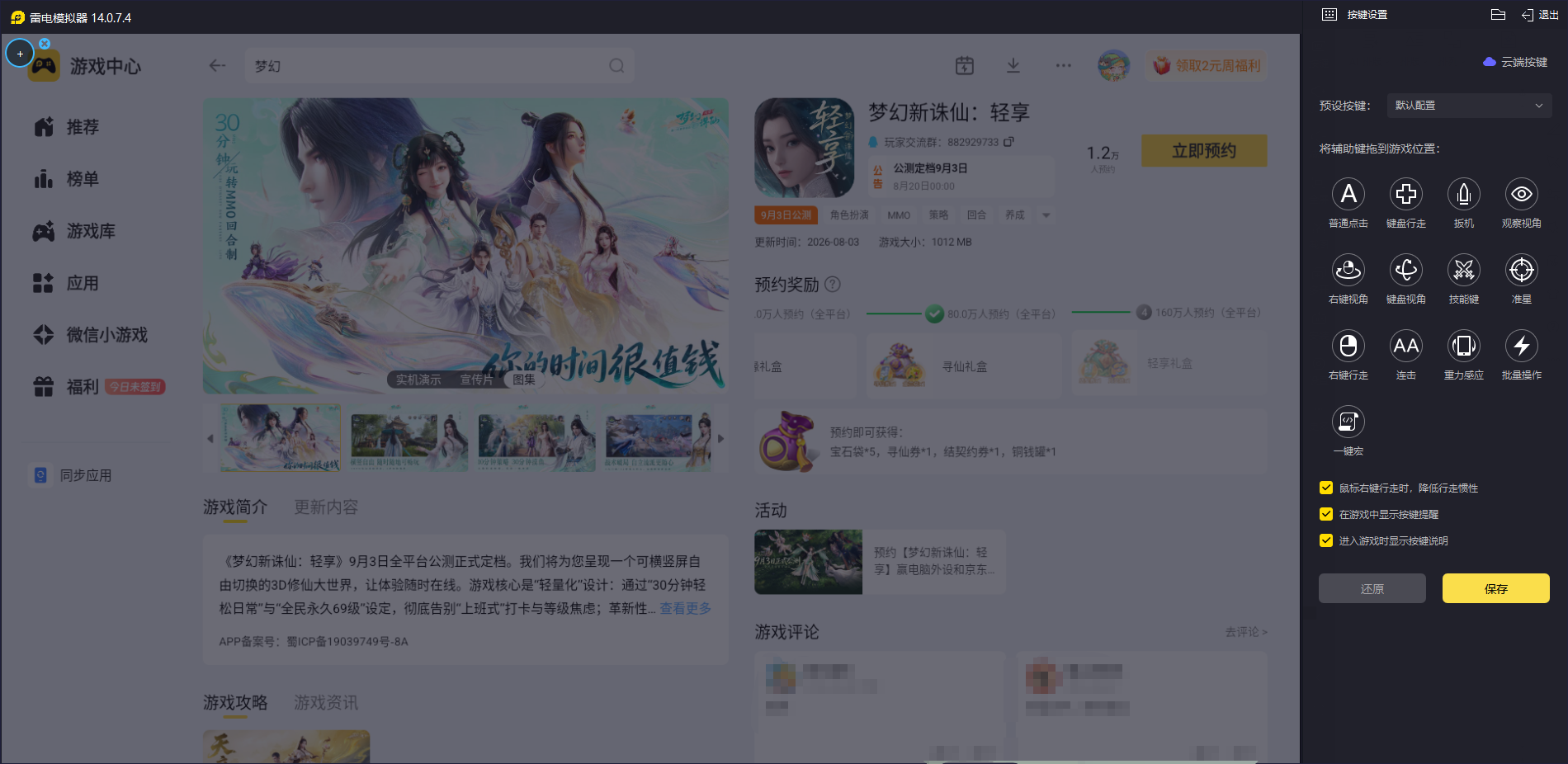Select the 键盘视角 keyboard view icon
Viewport: 1568px width, 764px height.
(x=1406, y=270)
